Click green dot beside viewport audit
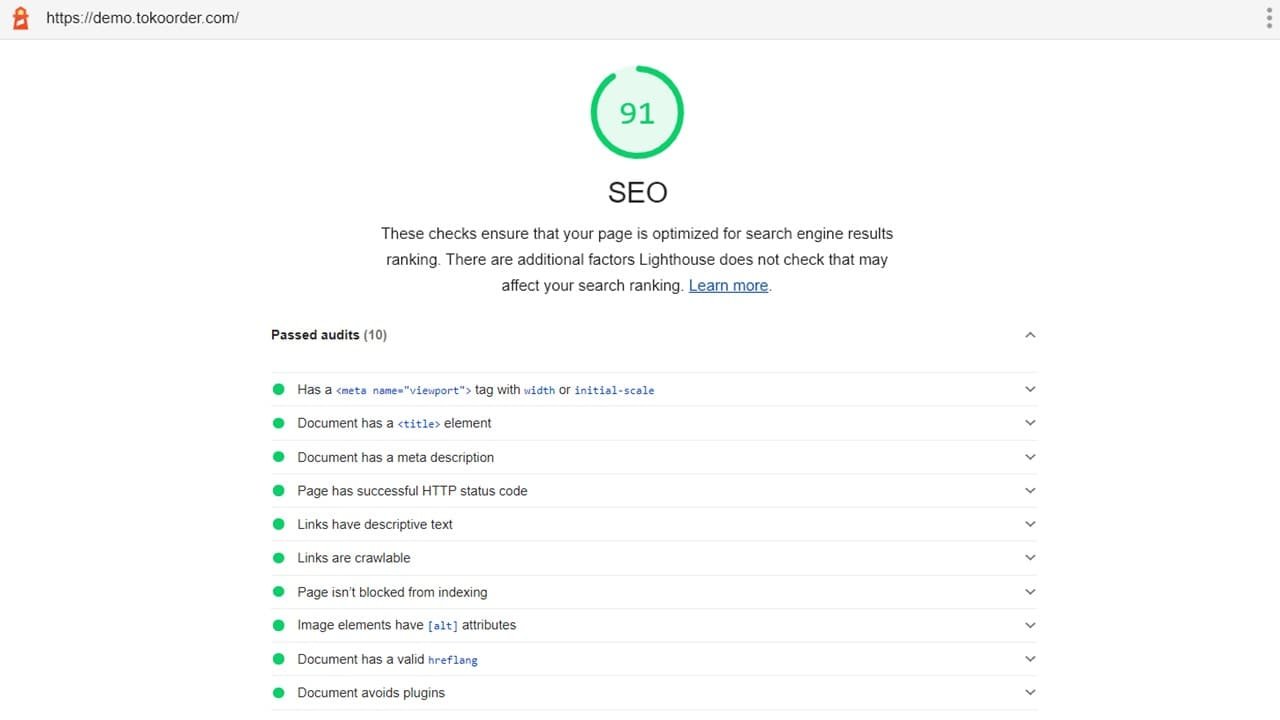This screenshot has height=720, width=1280. [x=279, y=390]
